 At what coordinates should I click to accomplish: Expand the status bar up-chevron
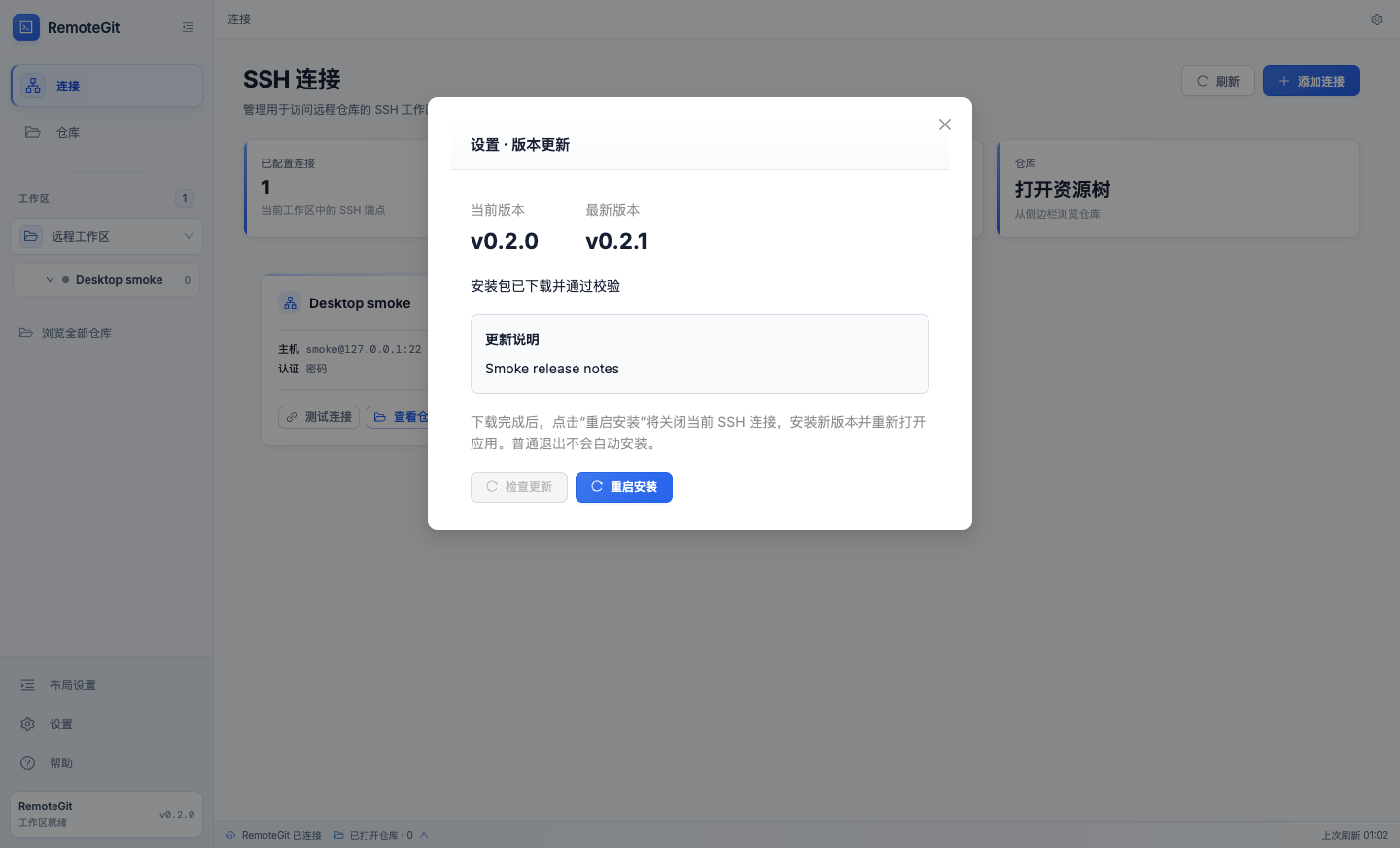(424, 835)
